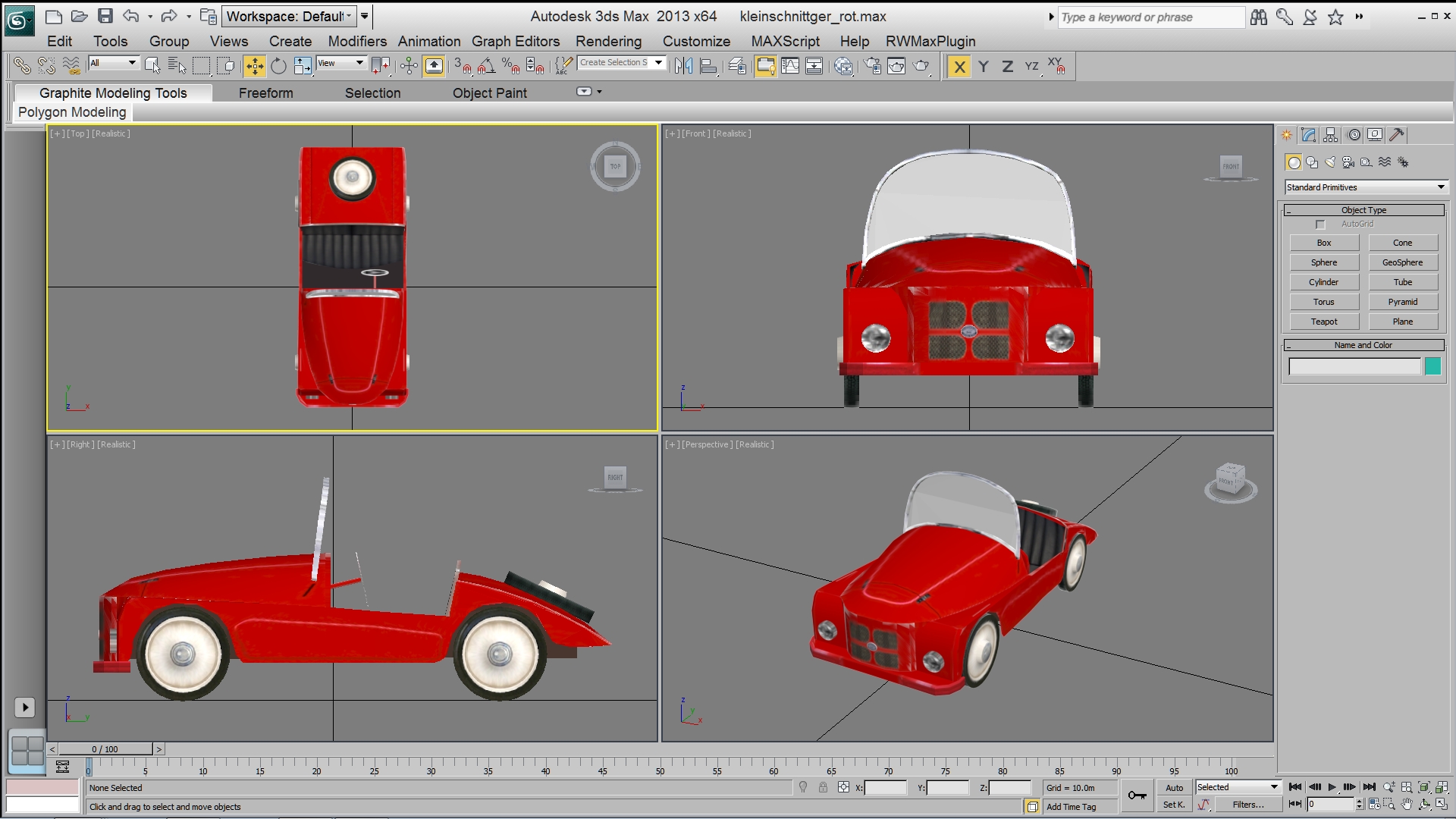Select the Select and Move tool
This screenshot has width=1456, height=819.
point(255,67)
